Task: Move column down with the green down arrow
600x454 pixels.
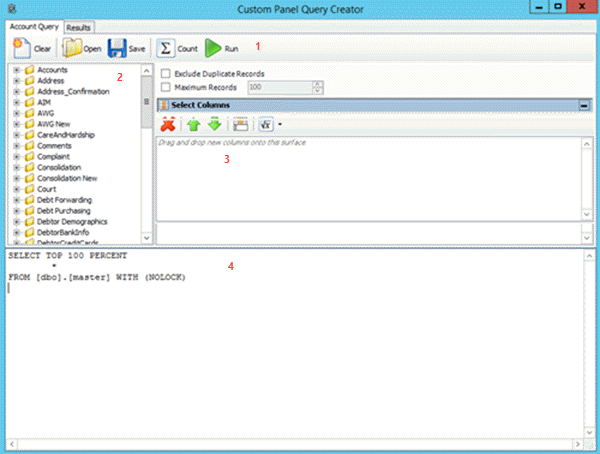Action: click(213, 124)
